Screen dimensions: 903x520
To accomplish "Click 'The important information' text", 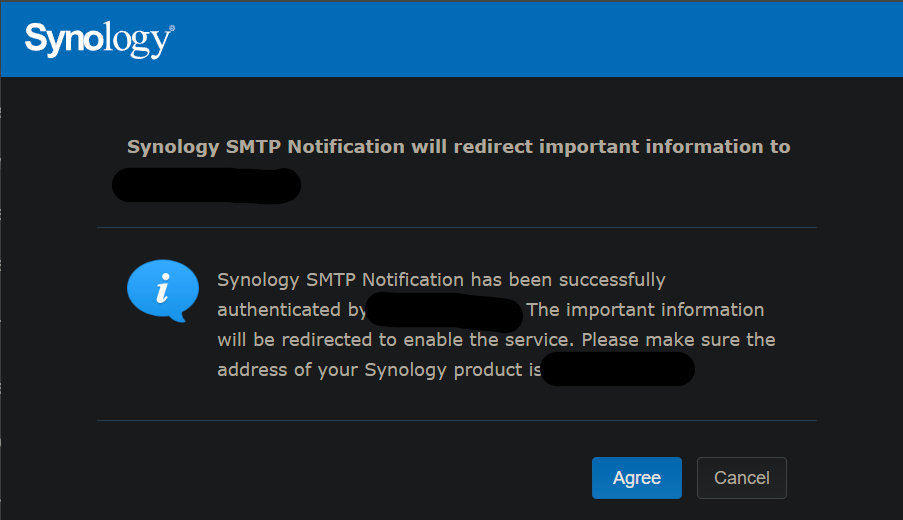I will point(645,310).
